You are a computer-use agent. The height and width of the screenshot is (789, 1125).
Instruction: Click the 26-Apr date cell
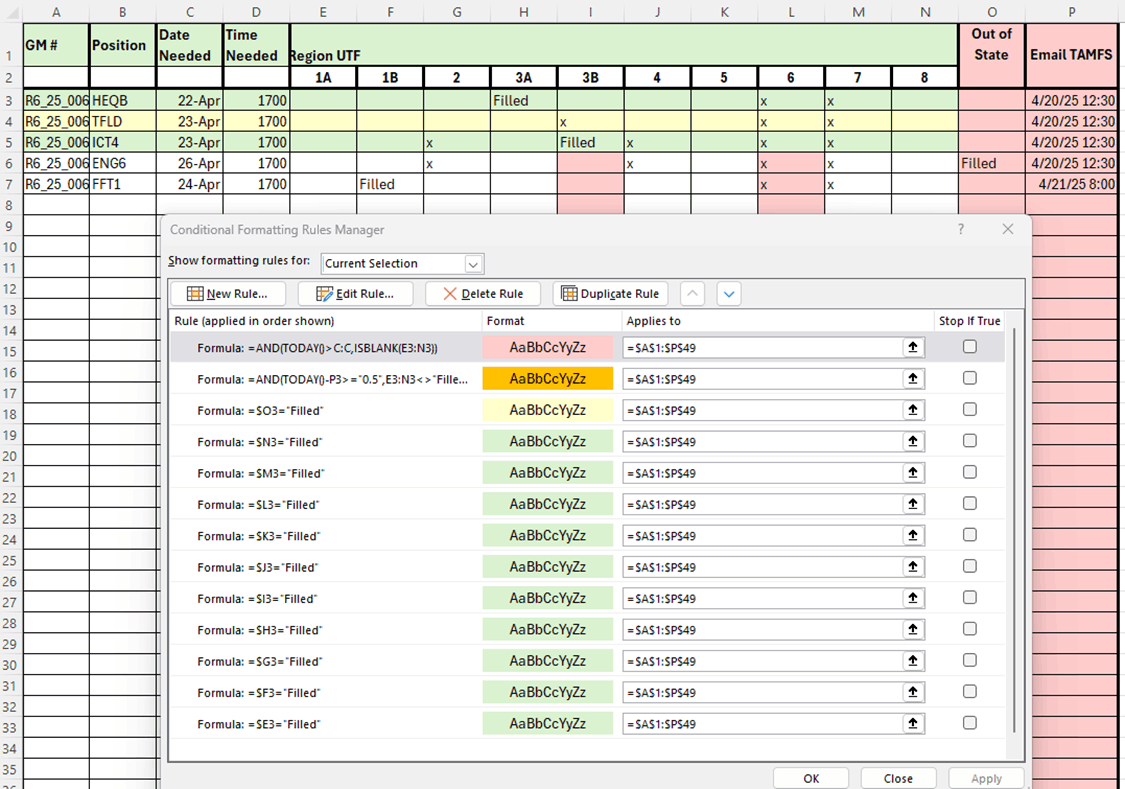point(189,164)
